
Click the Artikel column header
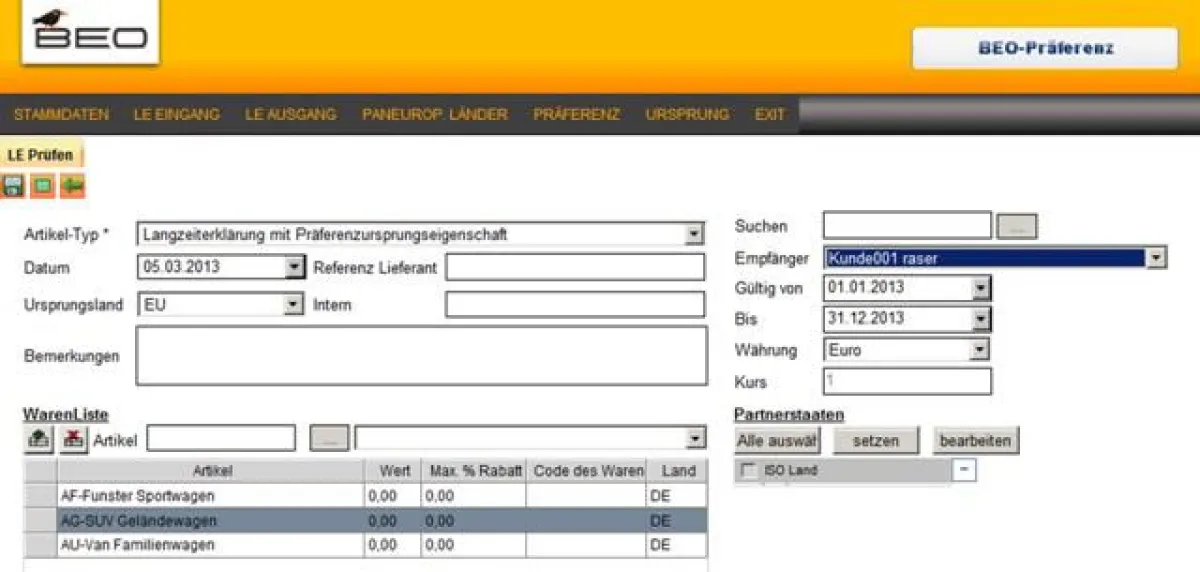pyautogui.click(x=211, y=471)
